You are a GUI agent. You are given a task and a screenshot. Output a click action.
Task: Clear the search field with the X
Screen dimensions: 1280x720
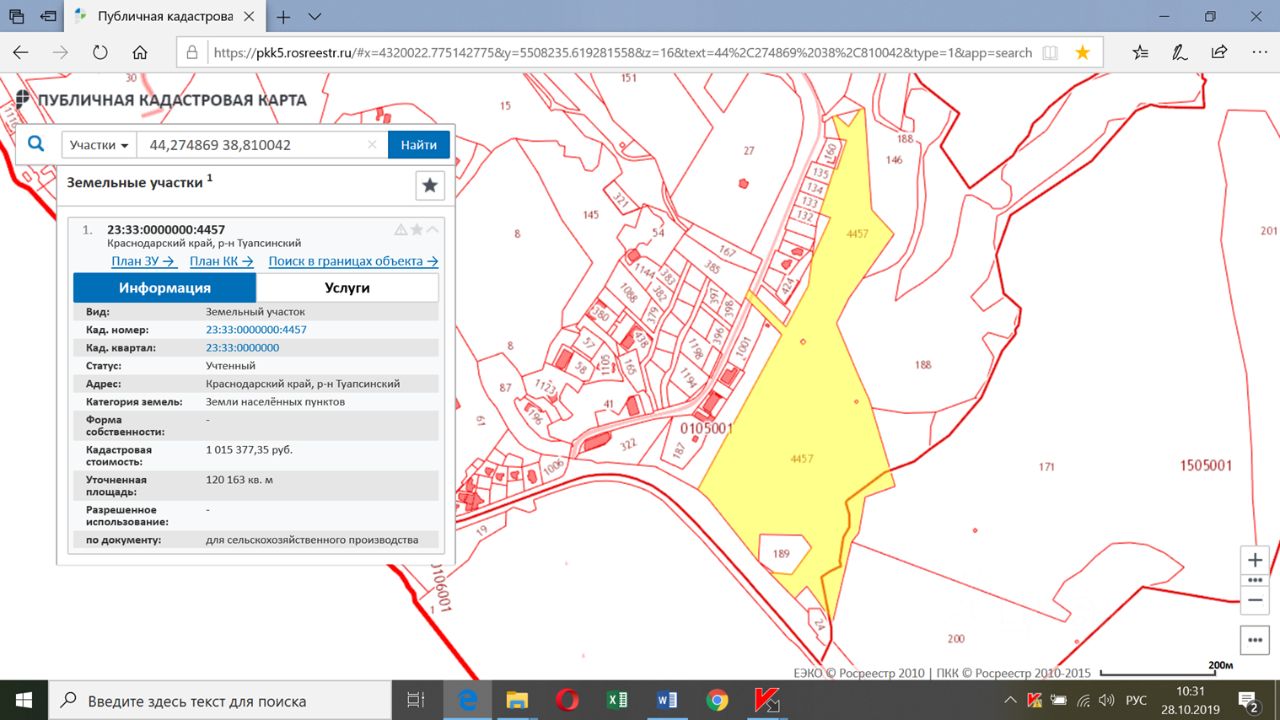coord(372,145)
